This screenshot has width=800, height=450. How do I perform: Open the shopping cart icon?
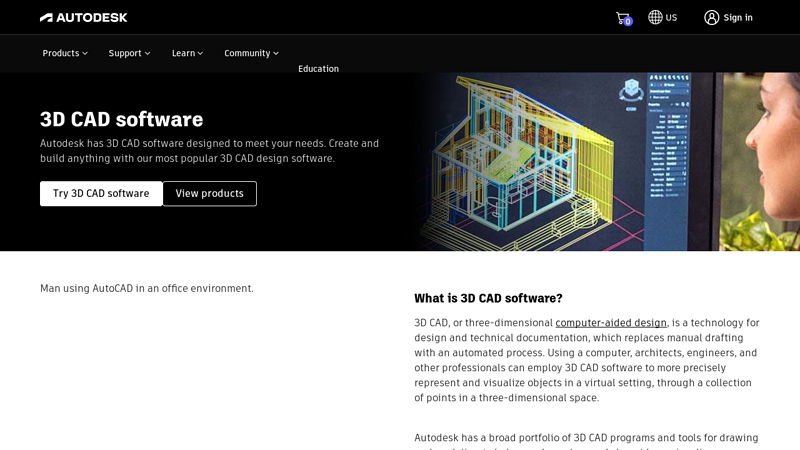(x=623, y=18)
